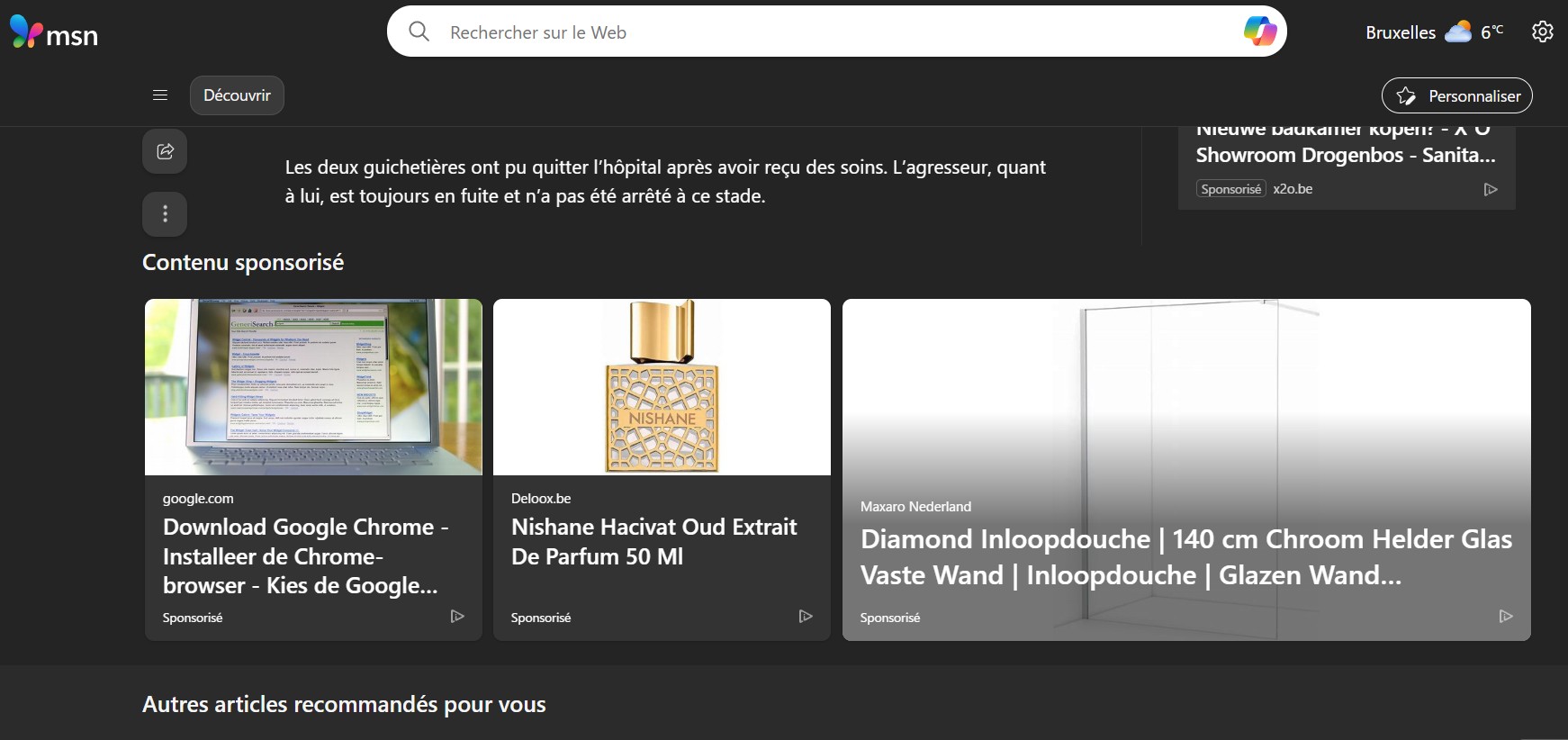This screenshot has width=1568, height=740.
Task: Open the Diamond Inloopdouche sponsored link
Action: coord(1185,557)
